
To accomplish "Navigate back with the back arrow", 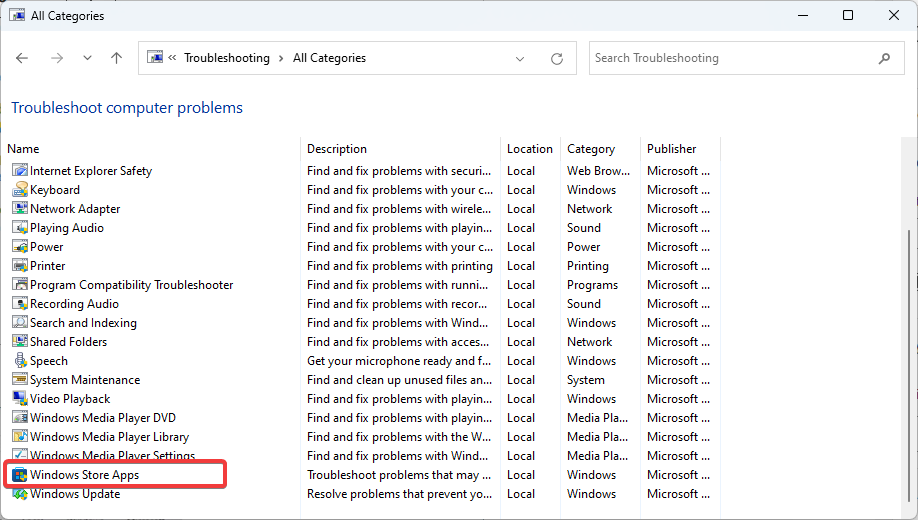I will pos(22,58).
